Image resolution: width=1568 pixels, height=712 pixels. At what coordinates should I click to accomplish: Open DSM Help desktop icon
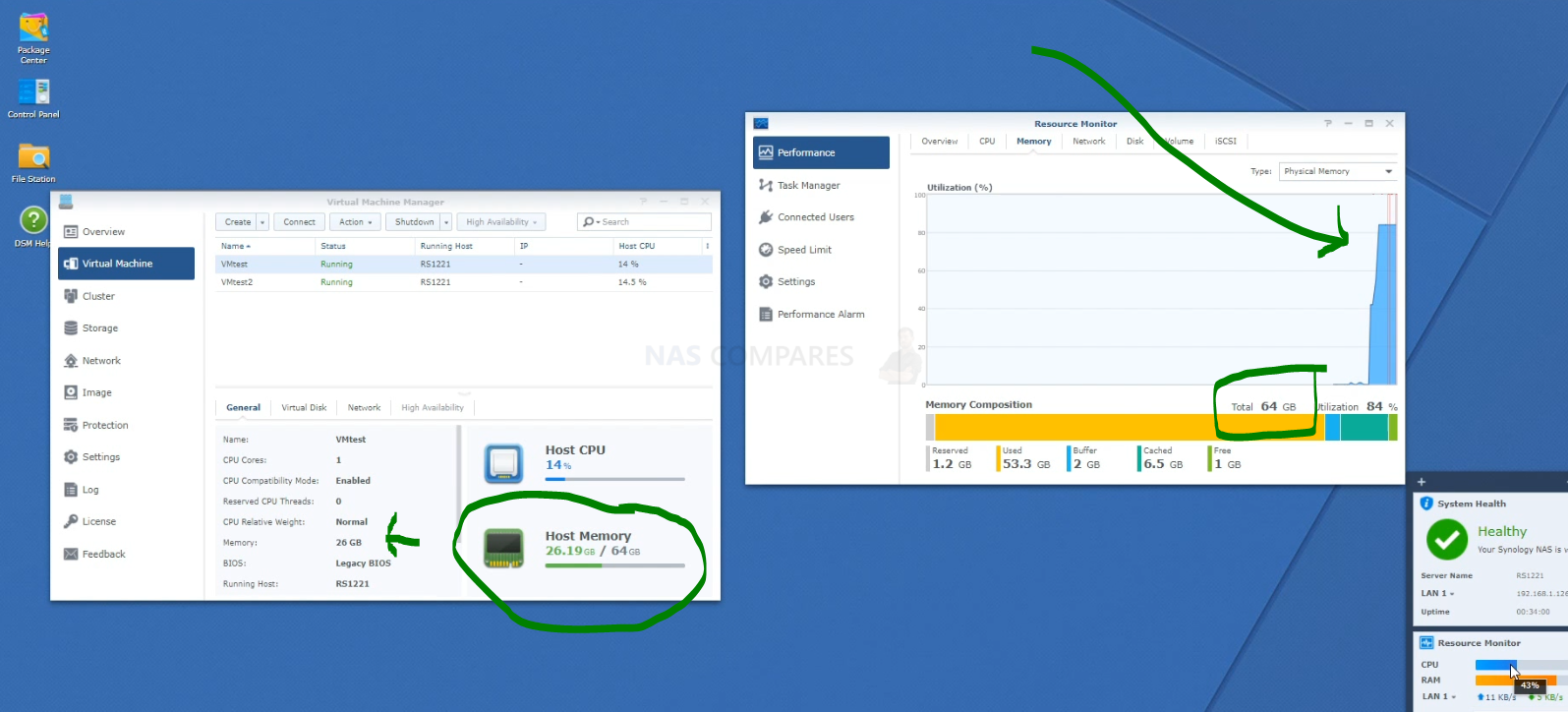point(33,226)
